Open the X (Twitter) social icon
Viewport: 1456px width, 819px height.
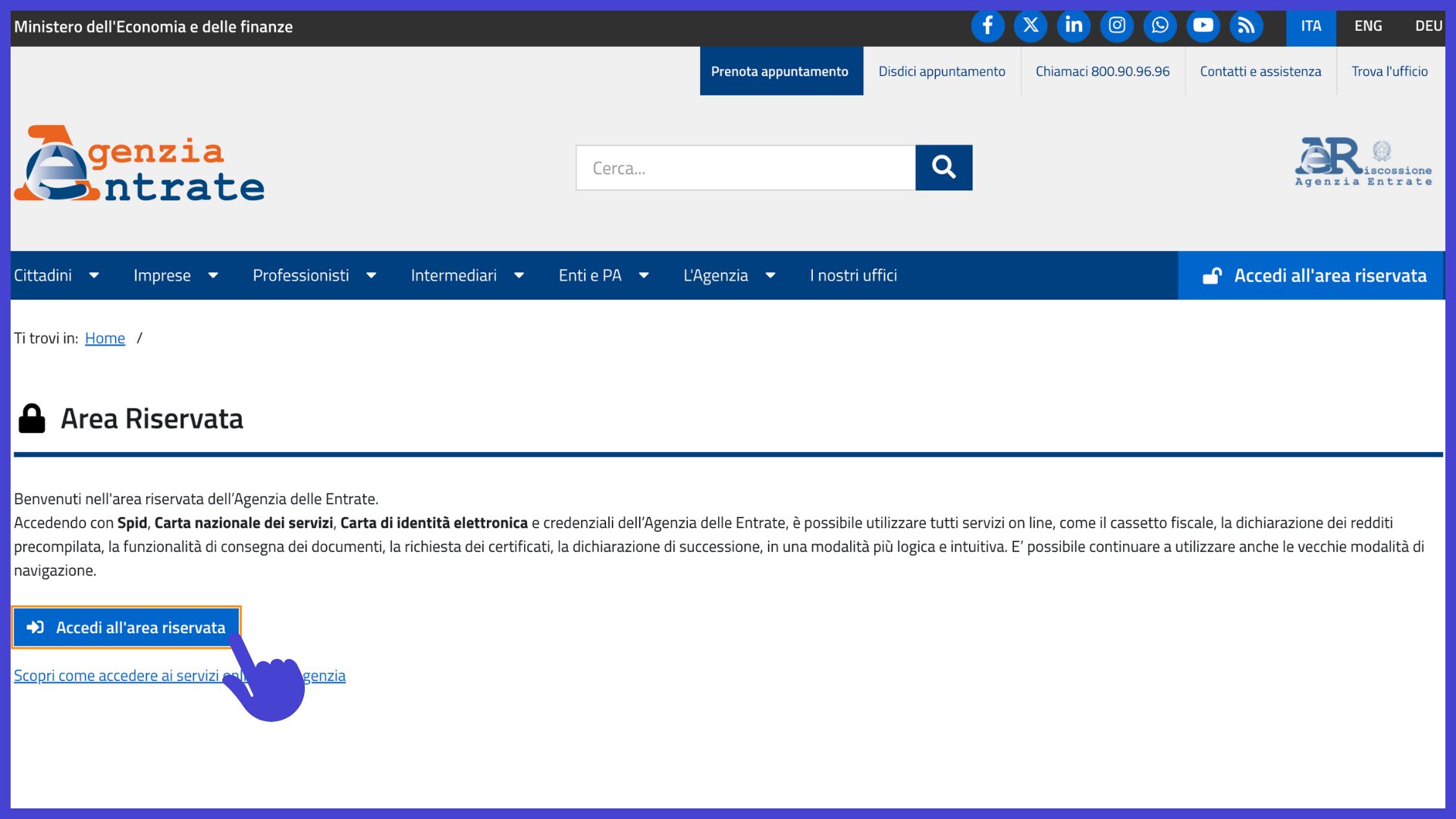pyautogui.click(x=1031, y=26)
